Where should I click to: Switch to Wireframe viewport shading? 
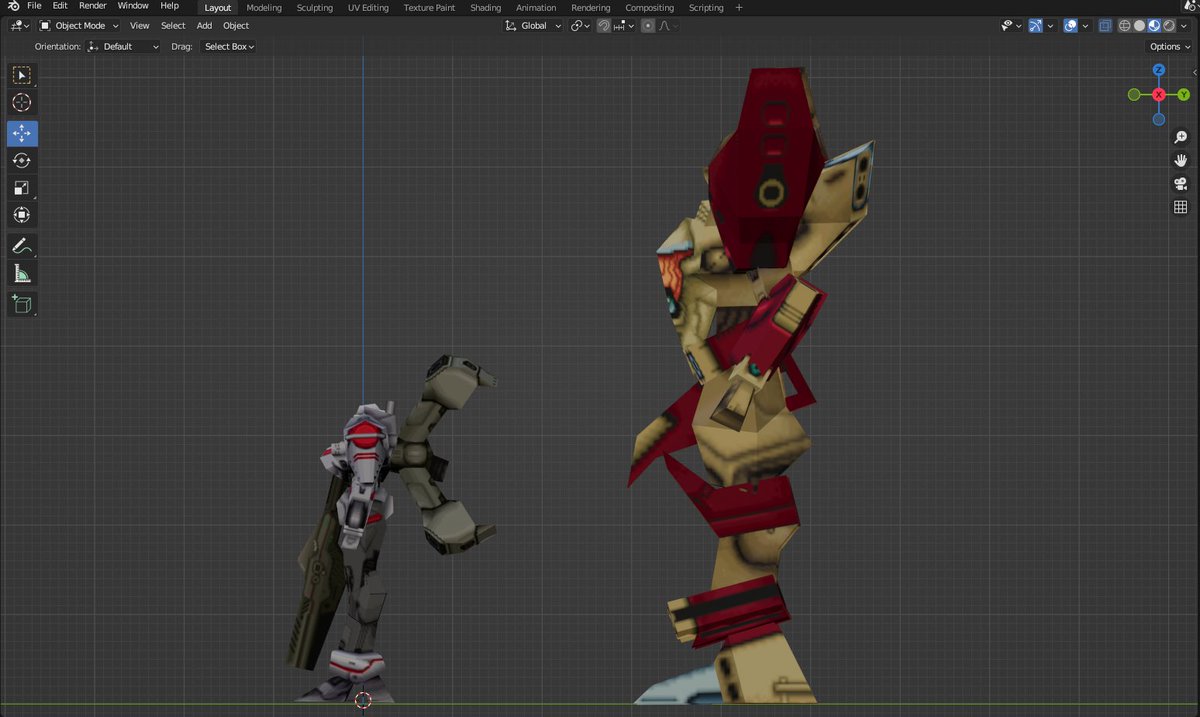click(x=1124, y=26)
